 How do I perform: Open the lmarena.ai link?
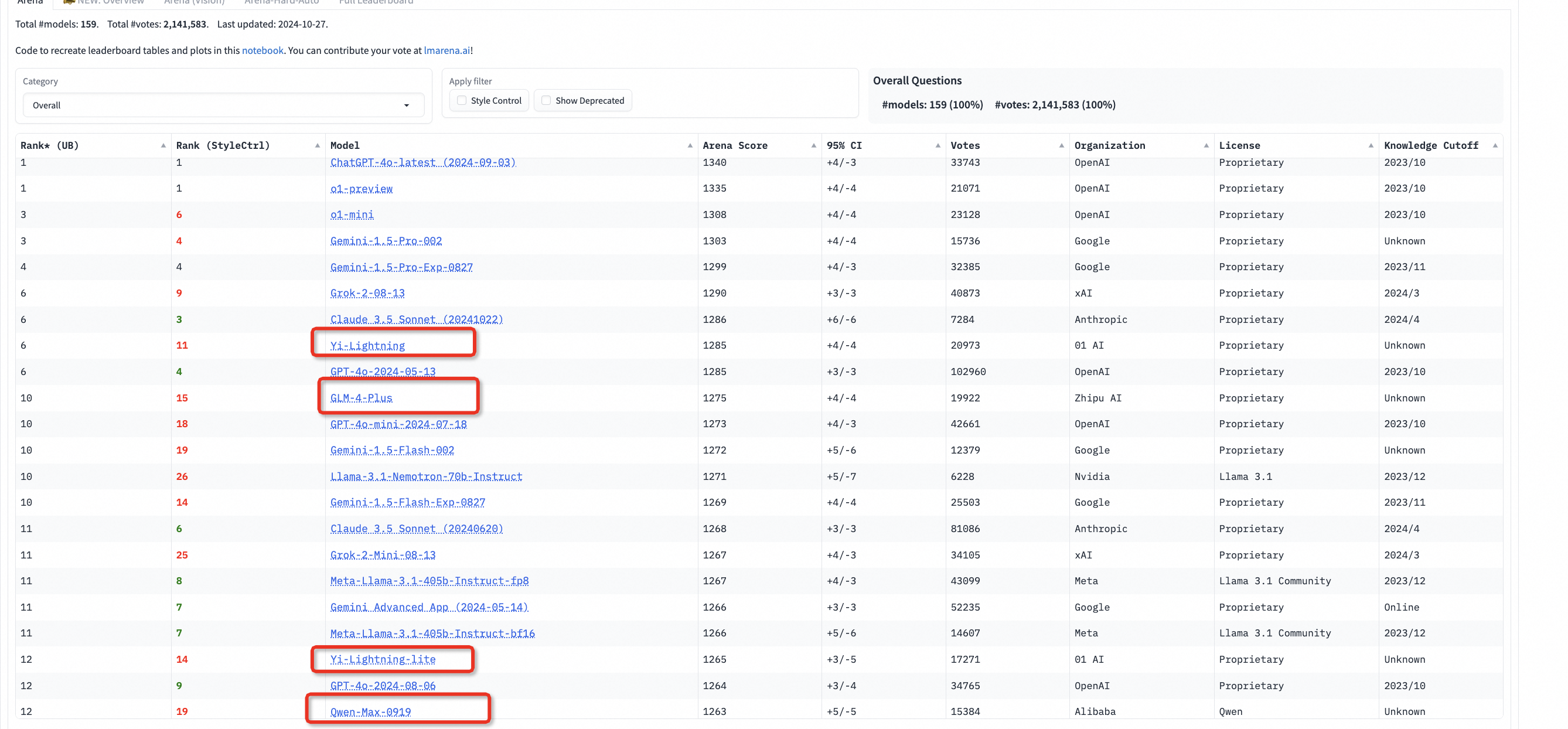point(446,50)
